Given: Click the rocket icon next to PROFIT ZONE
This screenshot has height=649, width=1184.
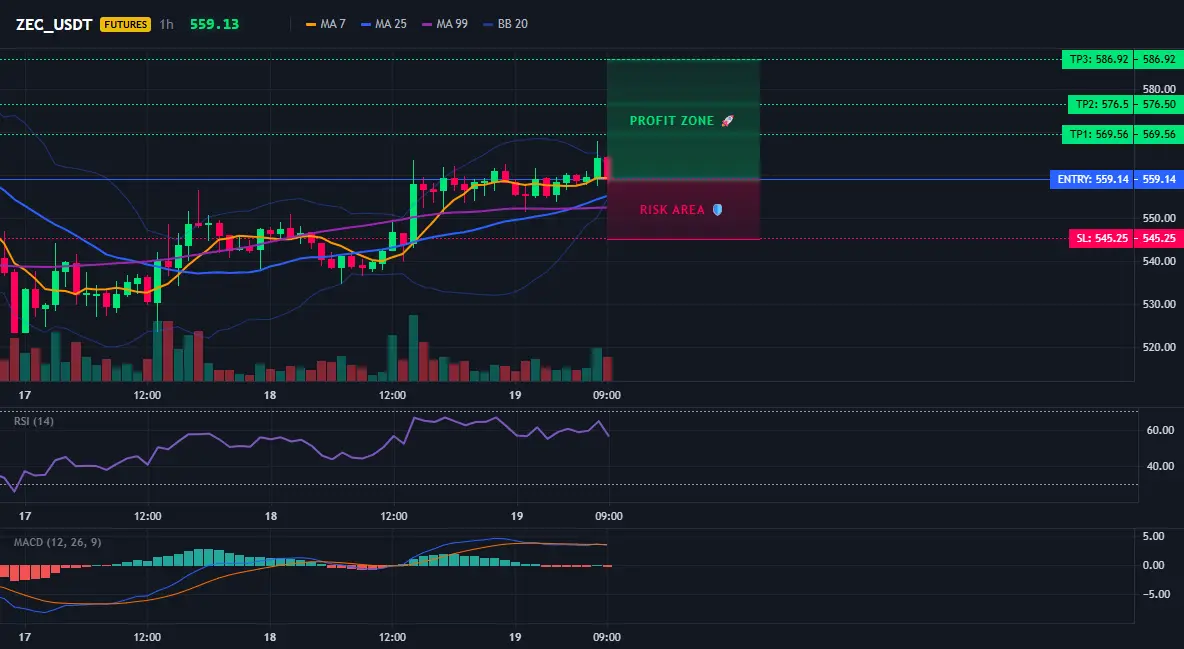Looking at the screenshot, I should pos(727,121).
